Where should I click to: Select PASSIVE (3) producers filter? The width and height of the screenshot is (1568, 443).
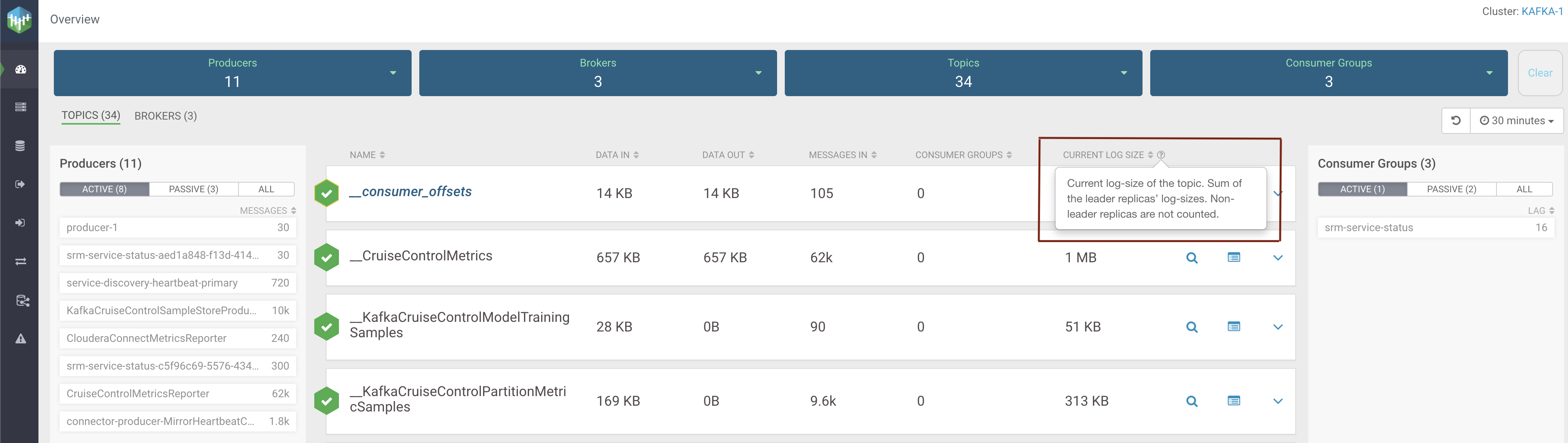click(x=193, y=189)
